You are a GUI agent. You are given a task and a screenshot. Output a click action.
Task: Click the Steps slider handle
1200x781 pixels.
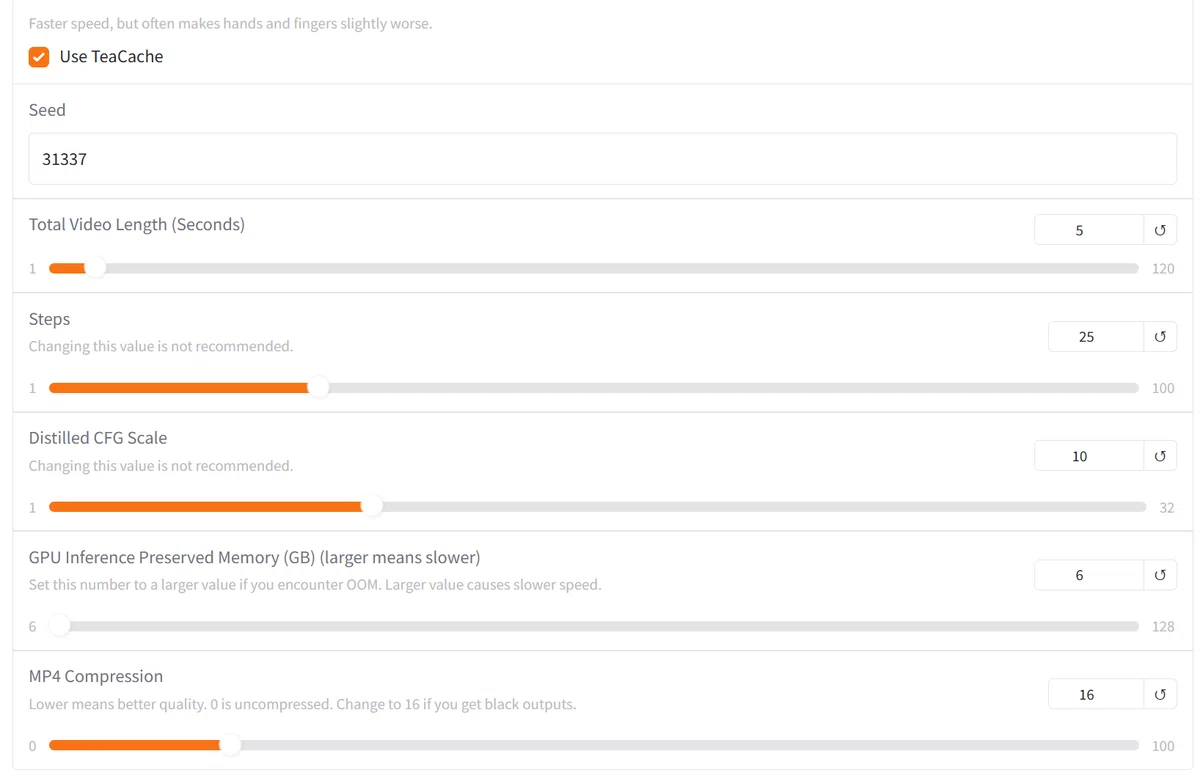point(319,387)
